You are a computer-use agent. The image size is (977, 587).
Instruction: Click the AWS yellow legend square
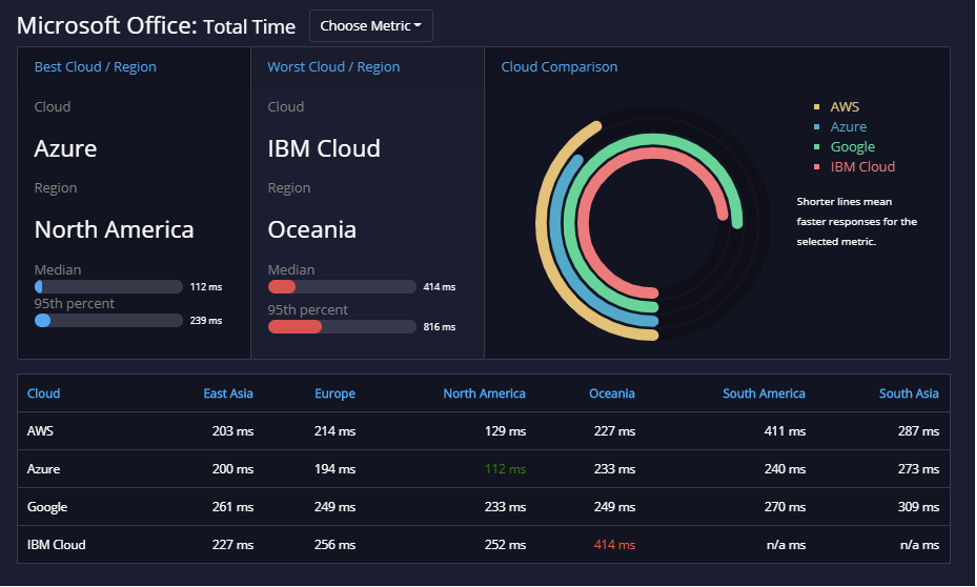tap(816, 107)
